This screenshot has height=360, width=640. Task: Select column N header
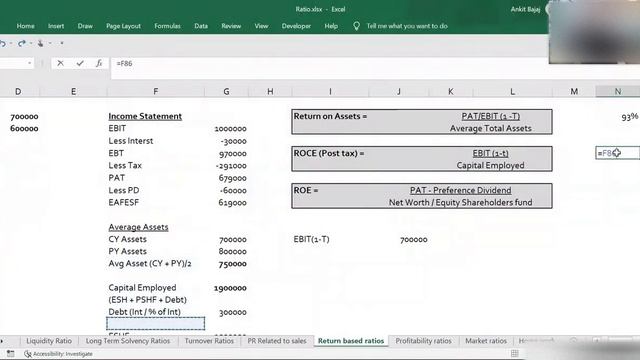point(618,91)
